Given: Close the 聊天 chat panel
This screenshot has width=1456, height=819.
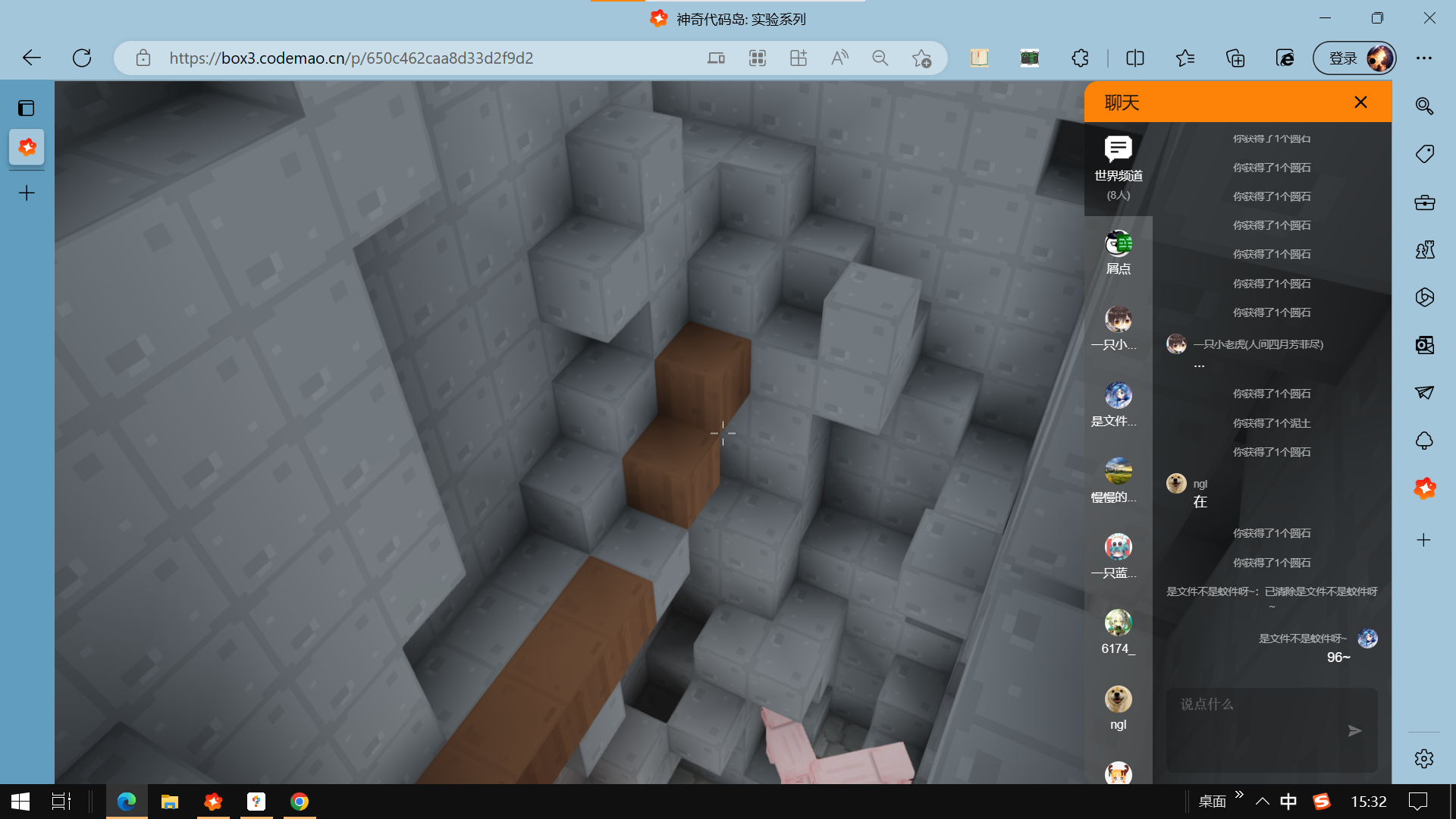Looking at the screenshot, I should tap(1360, 102).
